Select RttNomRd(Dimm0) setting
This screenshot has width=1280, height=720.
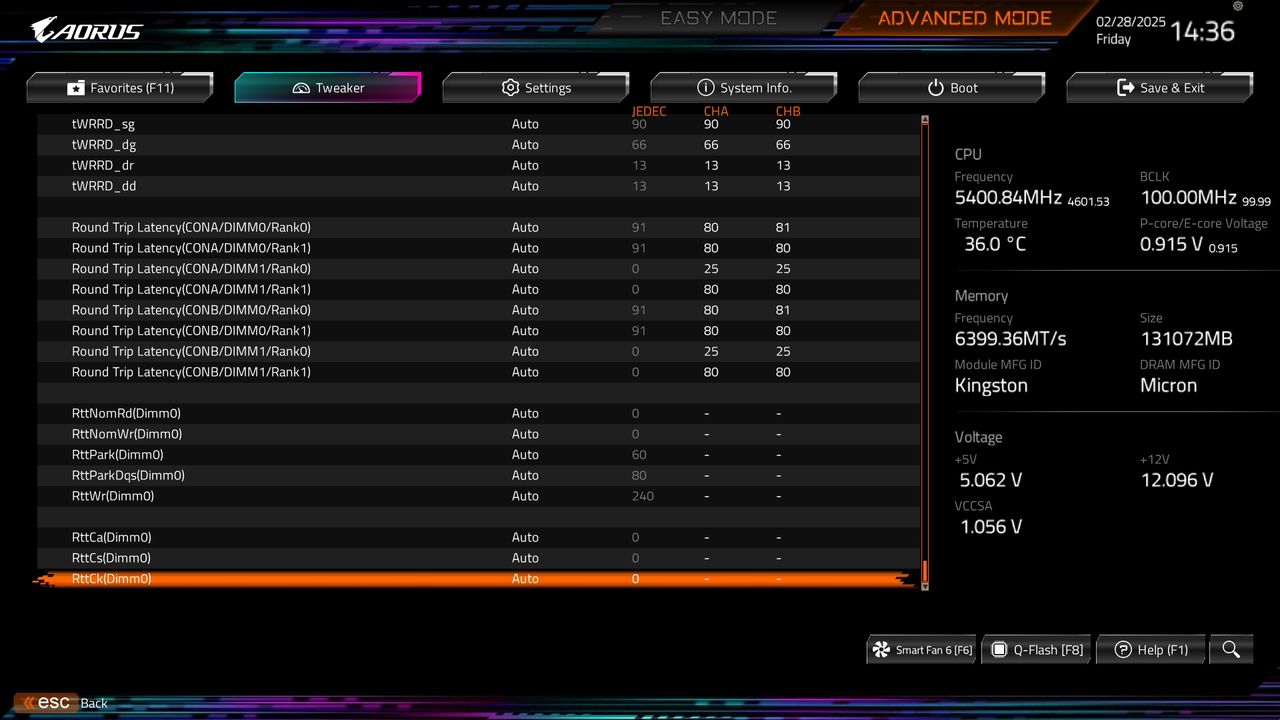tap(478, 413)
